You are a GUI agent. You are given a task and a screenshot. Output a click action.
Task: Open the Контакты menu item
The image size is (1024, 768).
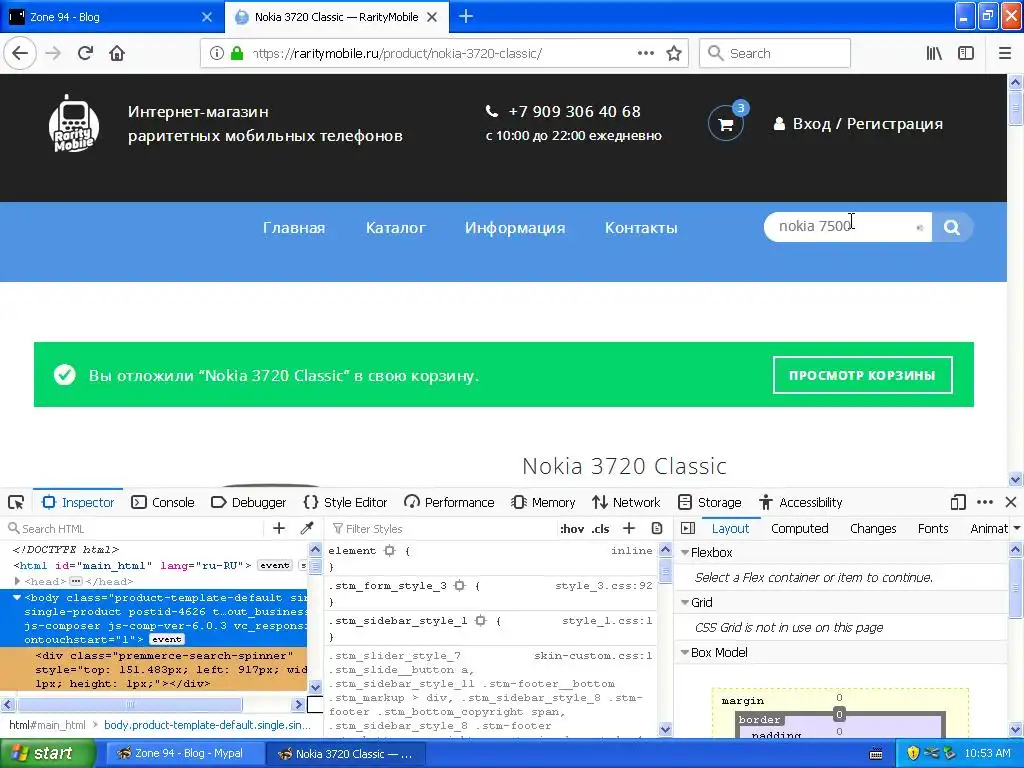[x=641, y=228]
